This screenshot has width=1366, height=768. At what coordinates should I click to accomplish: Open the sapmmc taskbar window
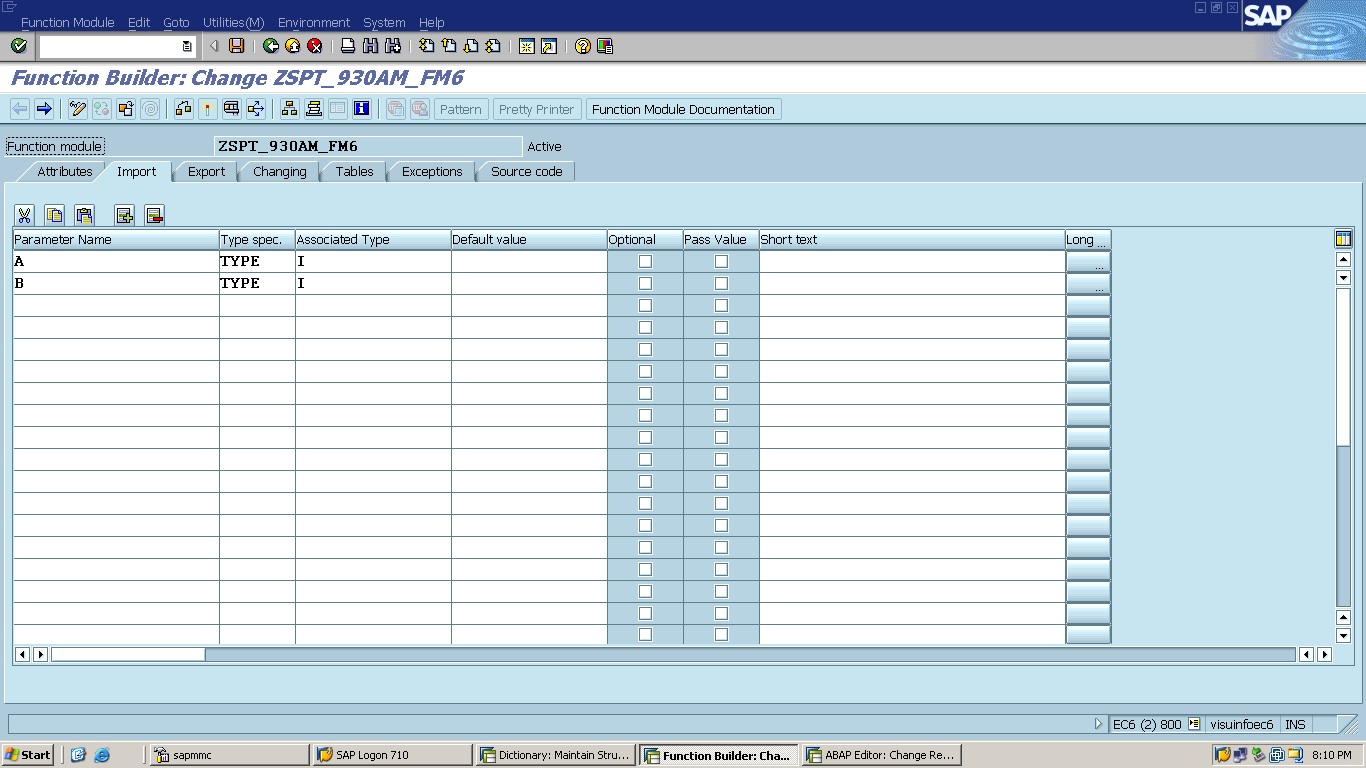(x=229, y=755)
